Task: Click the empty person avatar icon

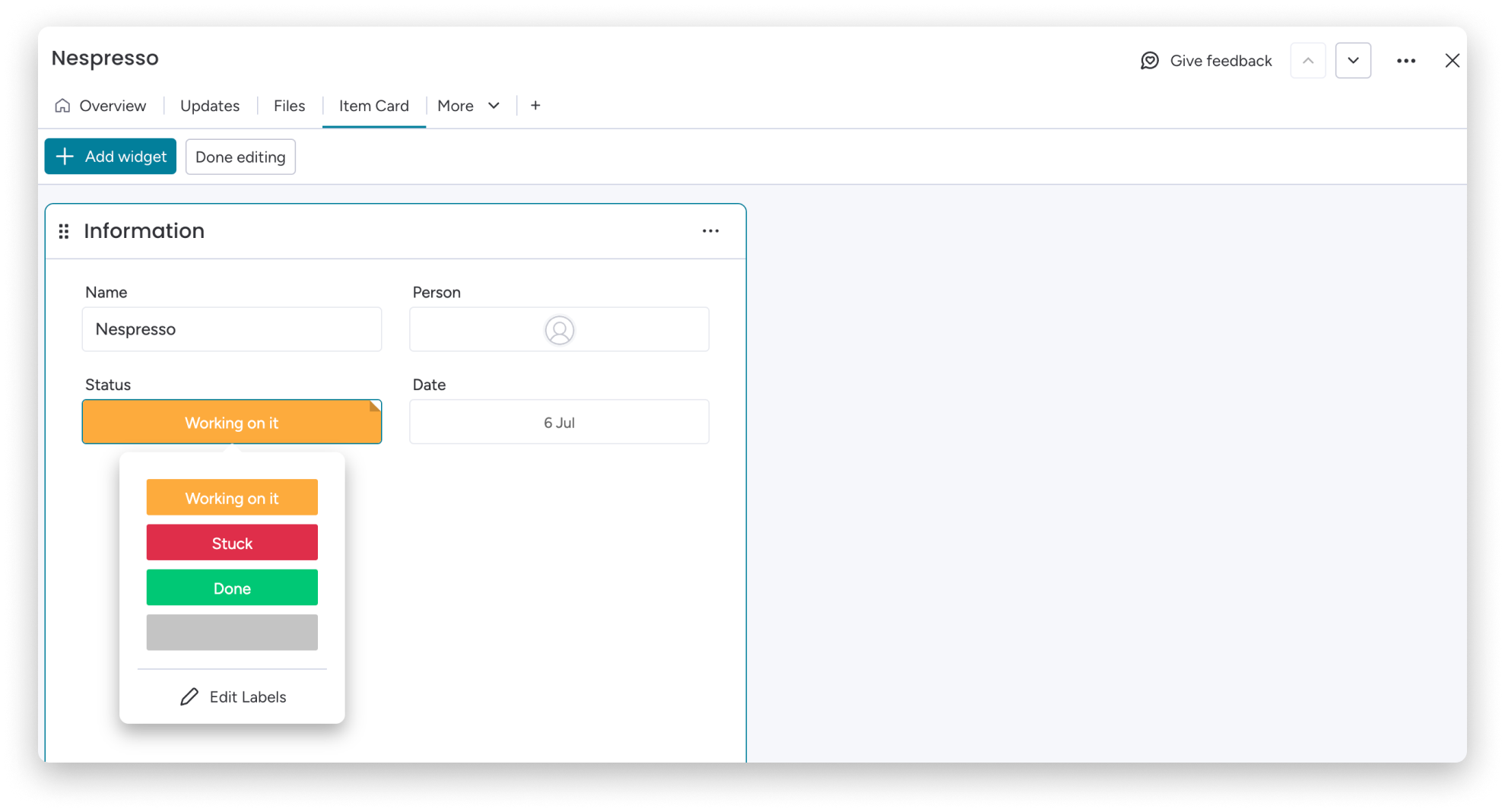Action: pyautogui.click(x=559, y=330)
